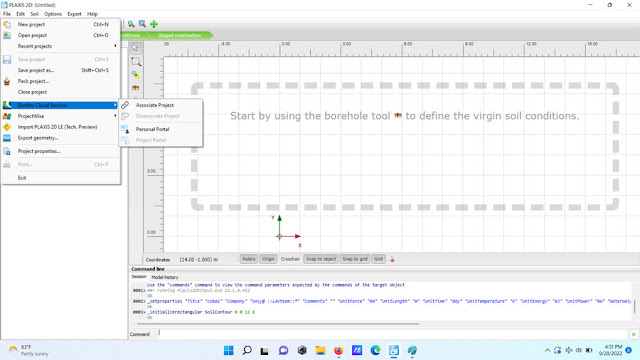Toggle Snap to object
This screenshot has height=360, width=640.
click(321, 259)
